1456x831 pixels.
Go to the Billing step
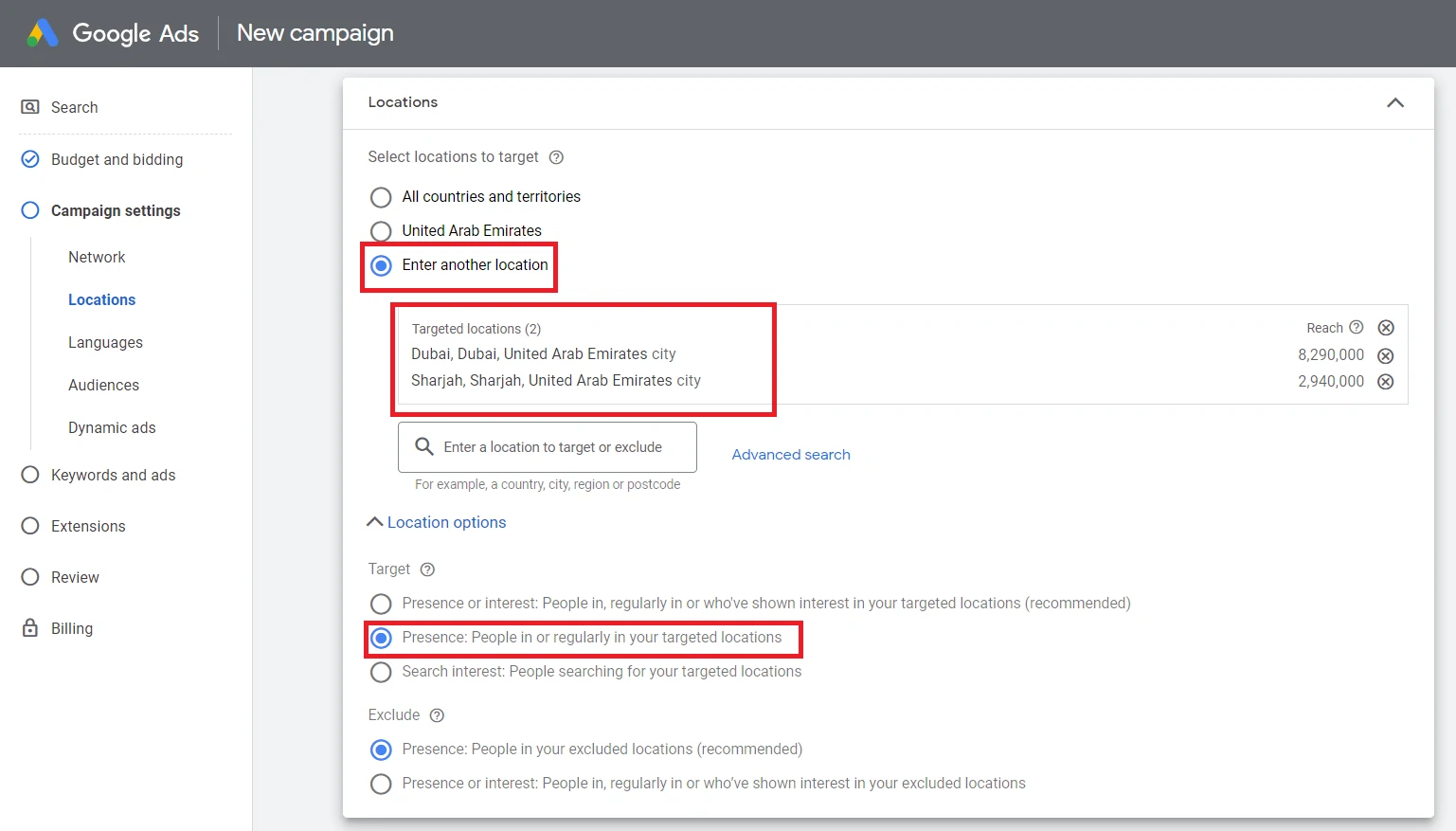point(72,628)
